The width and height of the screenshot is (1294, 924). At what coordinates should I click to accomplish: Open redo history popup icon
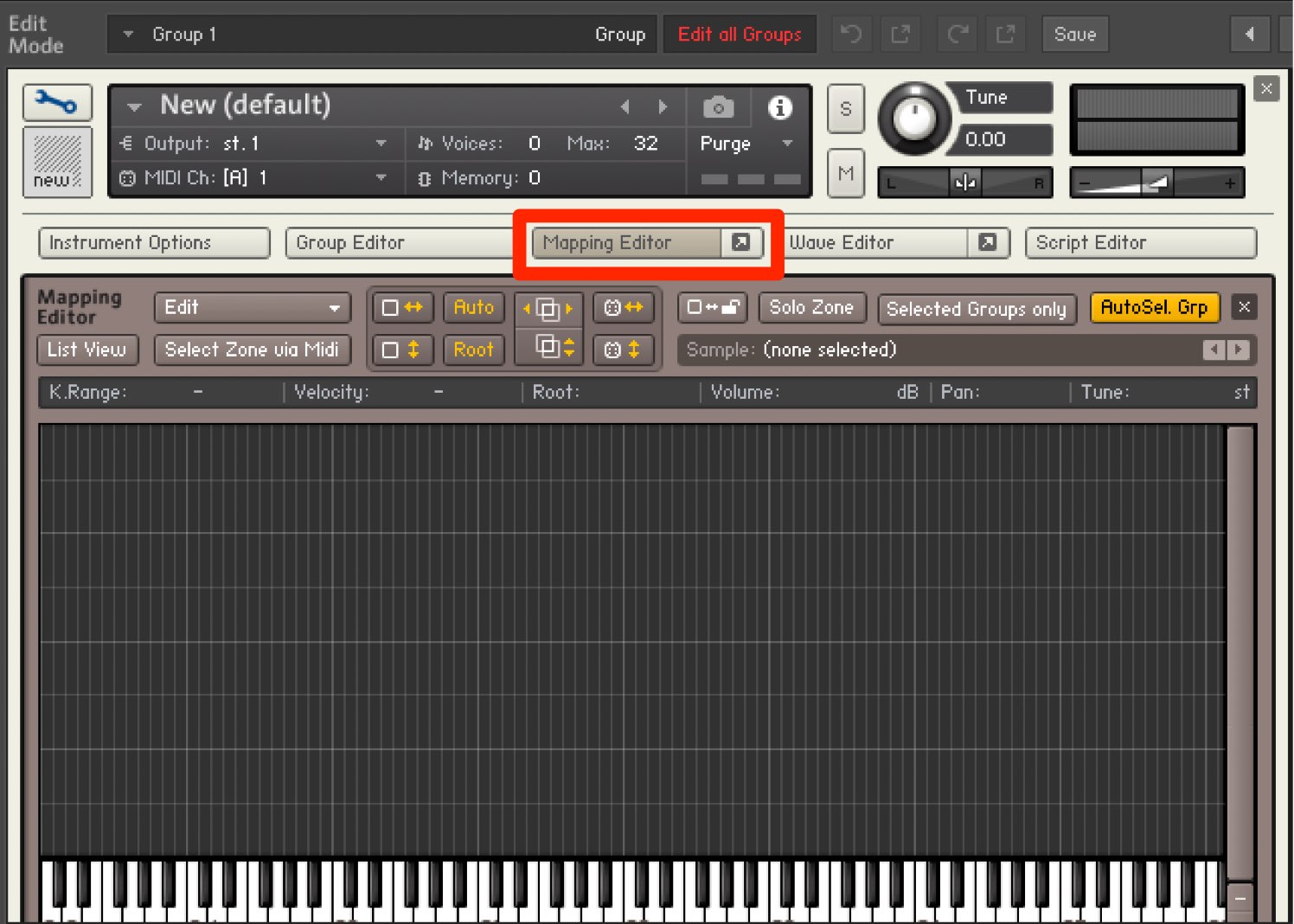point(1006,35)
